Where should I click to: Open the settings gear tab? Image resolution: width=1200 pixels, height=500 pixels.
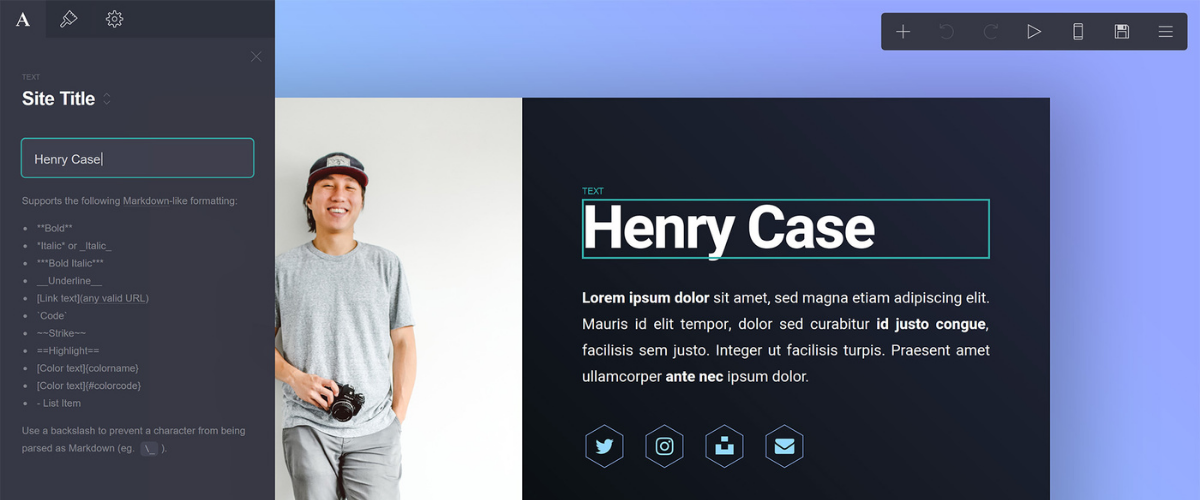pos(115,19)
